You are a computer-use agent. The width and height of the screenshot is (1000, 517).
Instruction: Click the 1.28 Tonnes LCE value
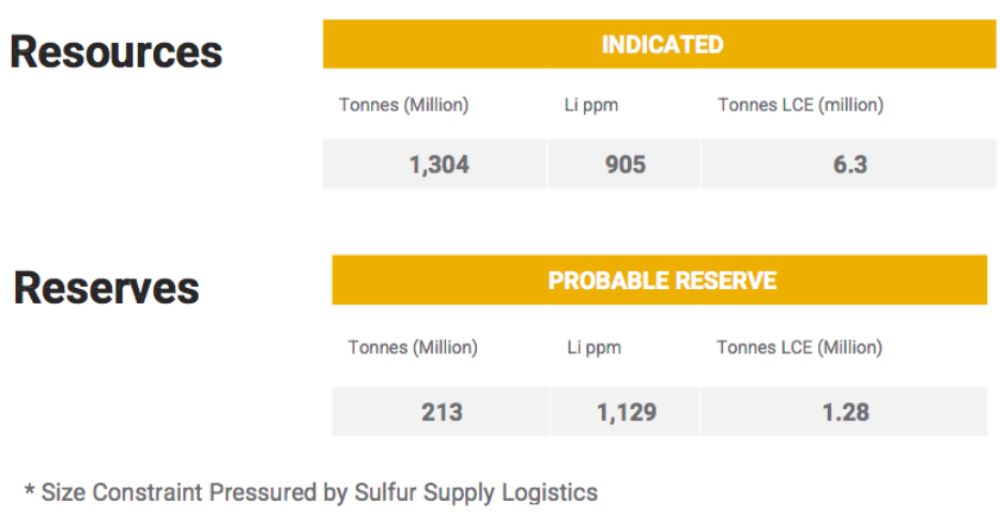click(x=844, y=412)
